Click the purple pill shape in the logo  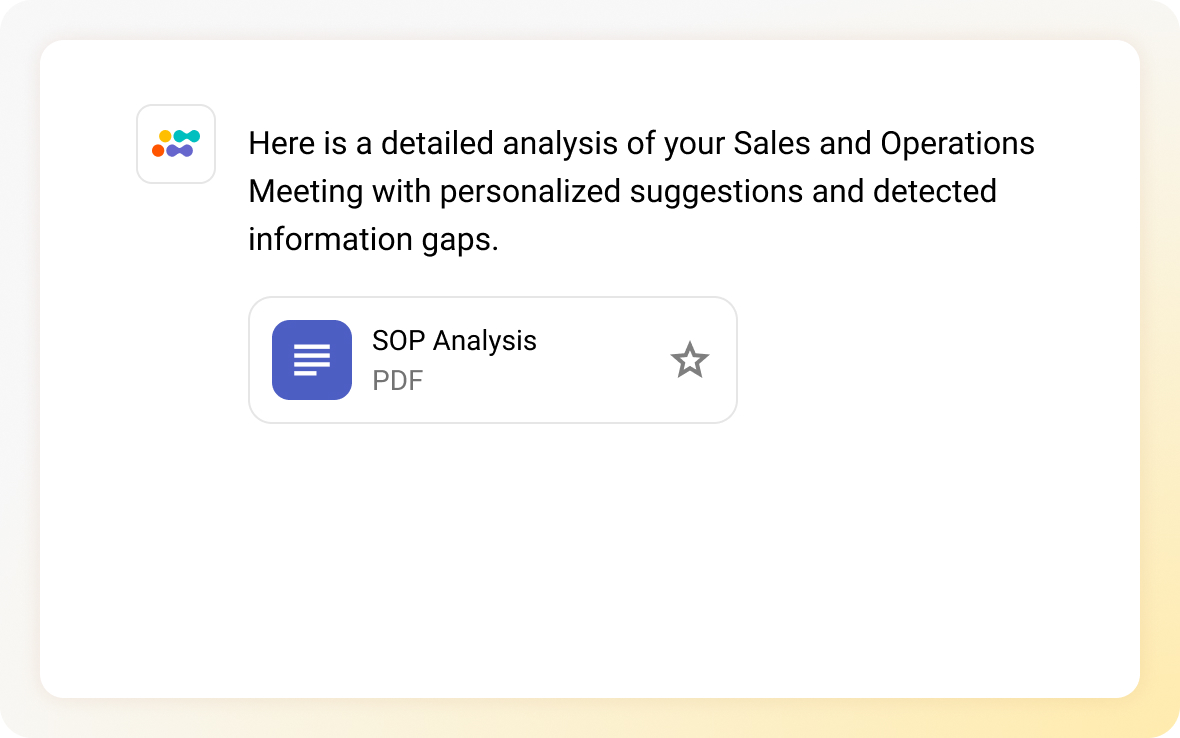[x=180, y=151]
